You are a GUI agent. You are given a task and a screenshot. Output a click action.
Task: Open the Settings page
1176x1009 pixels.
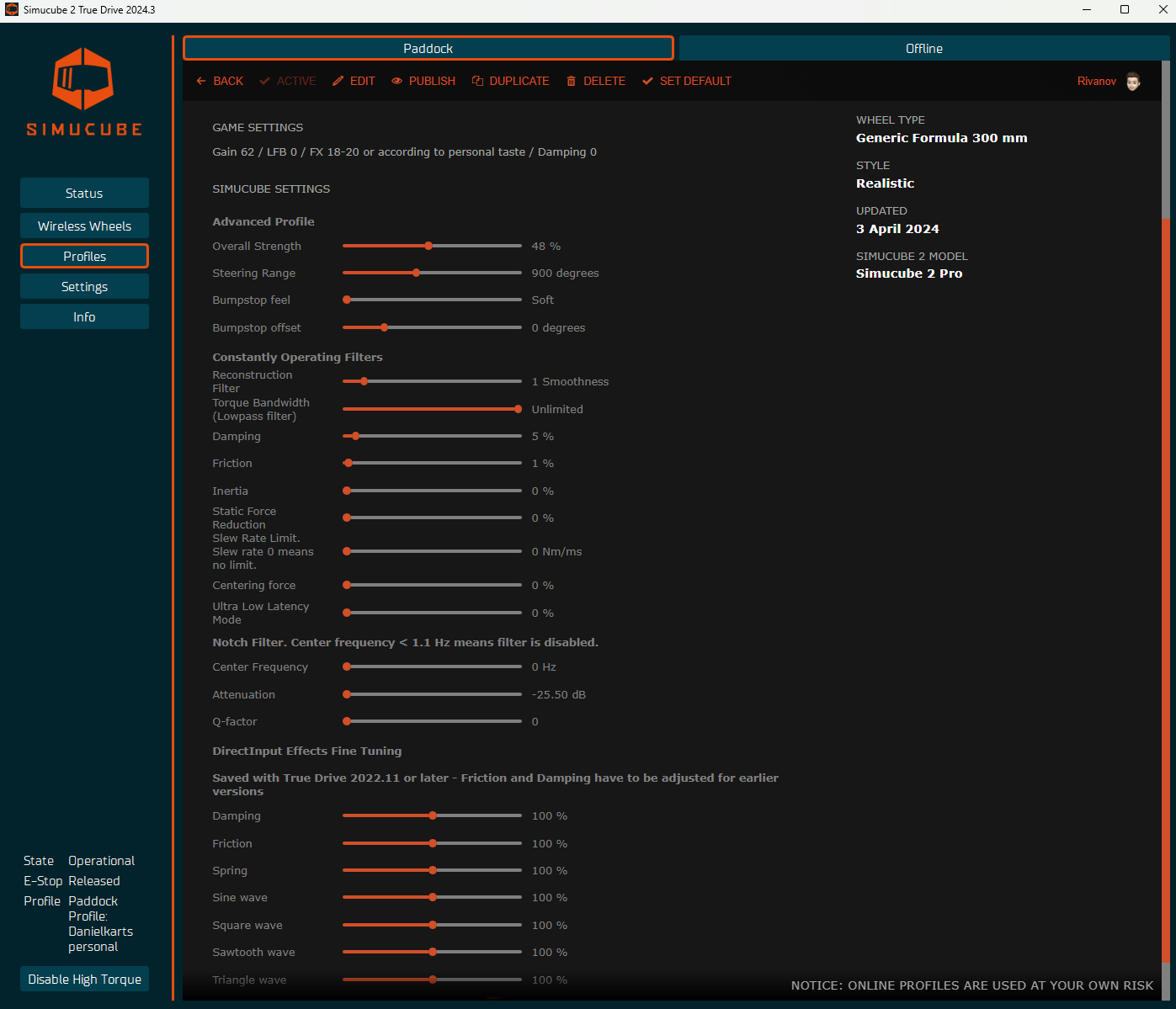point(84,286)
